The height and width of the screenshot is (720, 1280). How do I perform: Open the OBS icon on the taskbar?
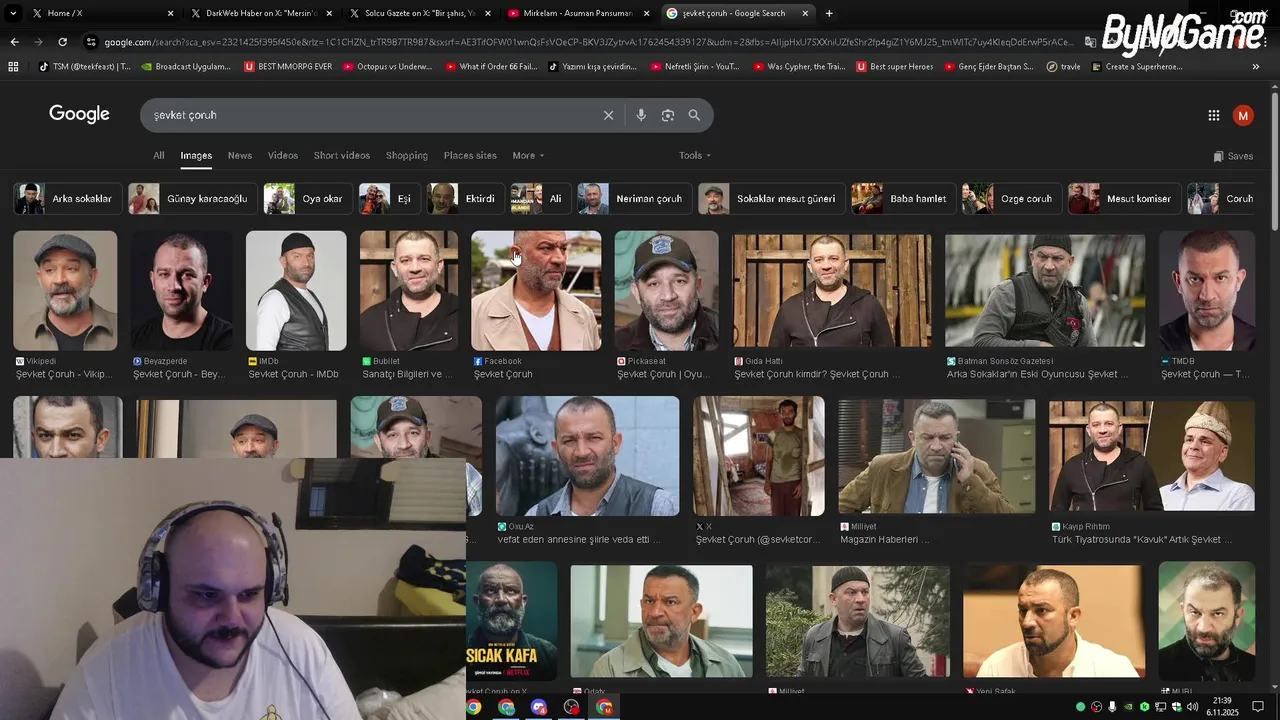(571, 707)
